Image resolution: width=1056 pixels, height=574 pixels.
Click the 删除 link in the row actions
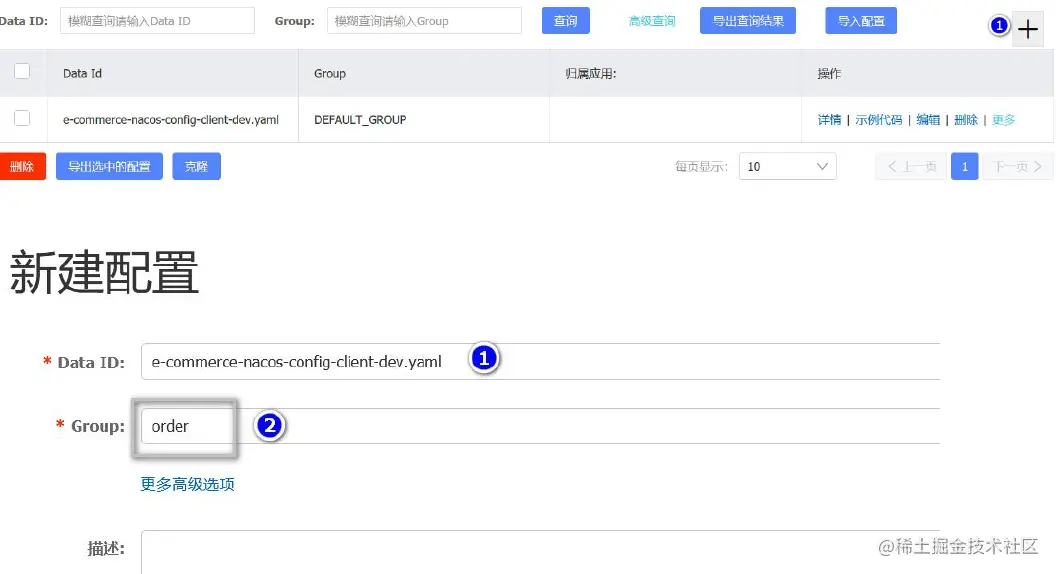(966, 120)
